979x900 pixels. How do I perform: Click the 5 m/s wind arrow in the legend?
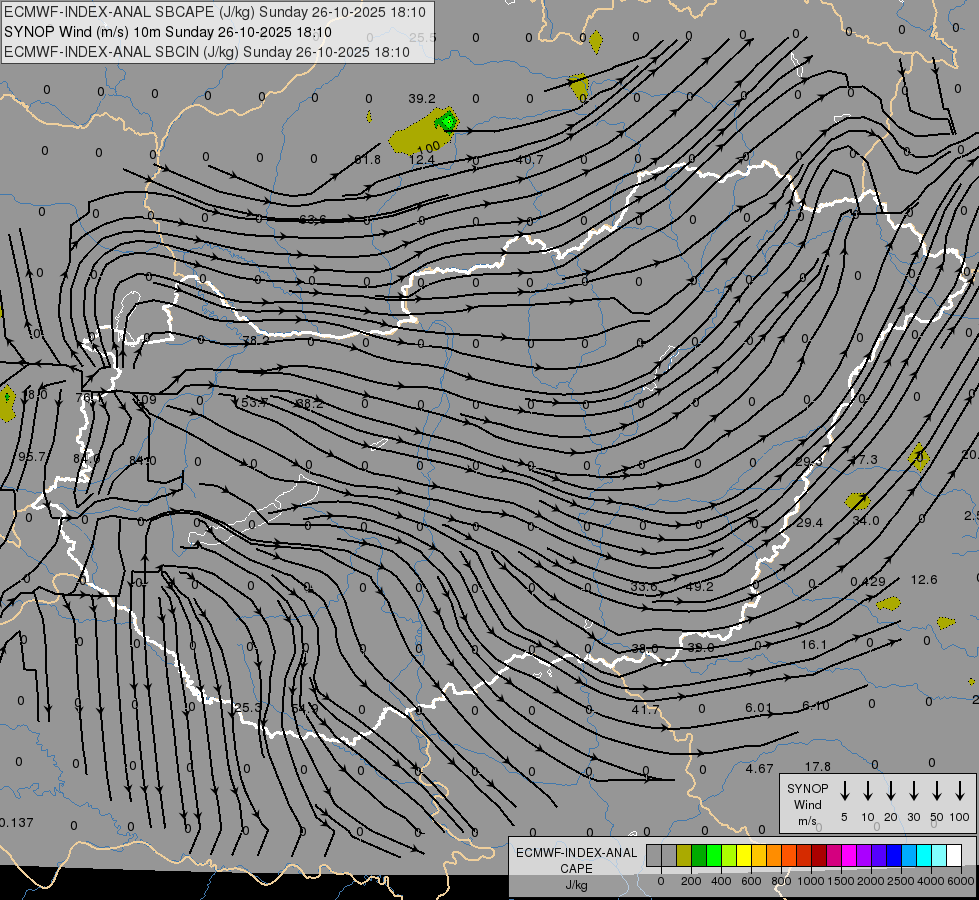click(845, 791)
